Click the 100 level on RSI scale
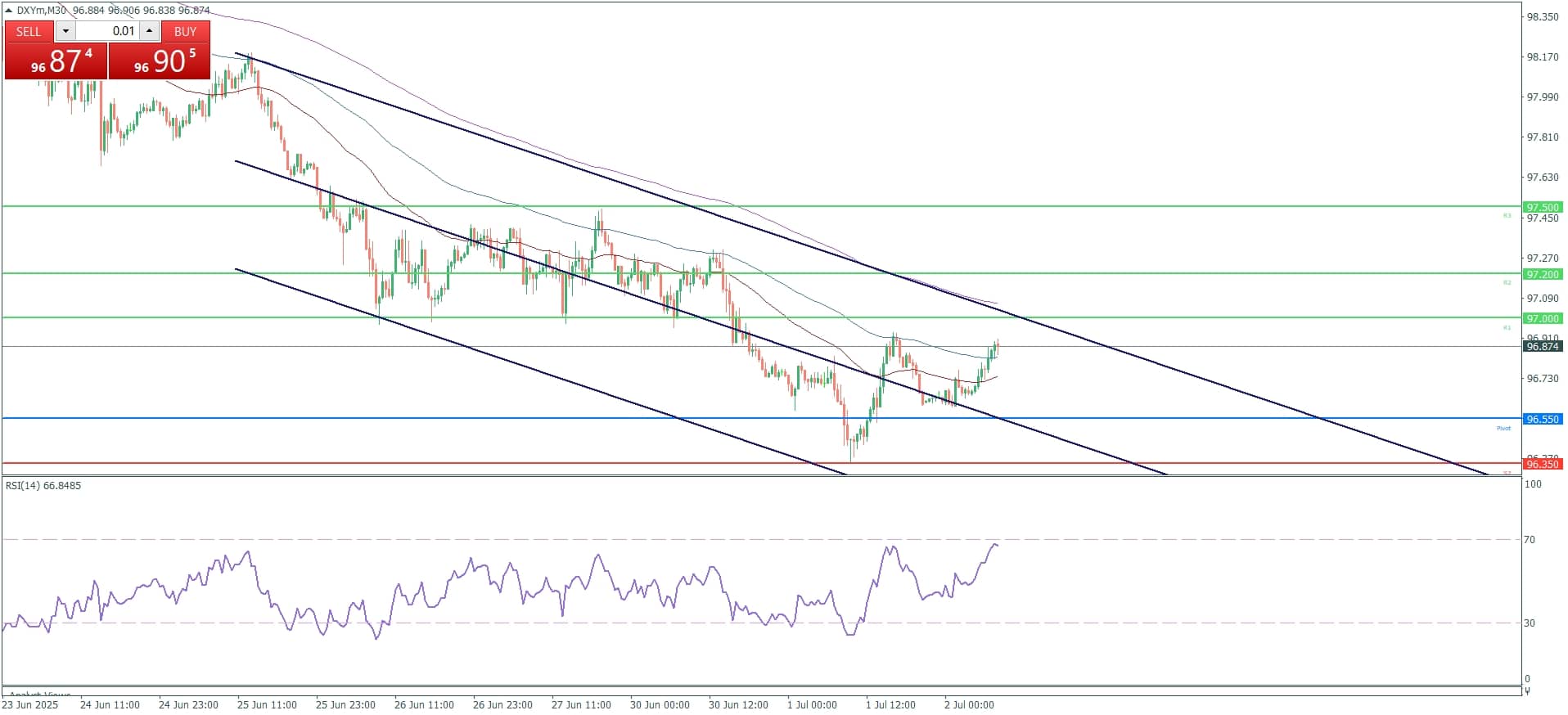The width and height of the screenshot is (1568, 715). click(1532, 483)
